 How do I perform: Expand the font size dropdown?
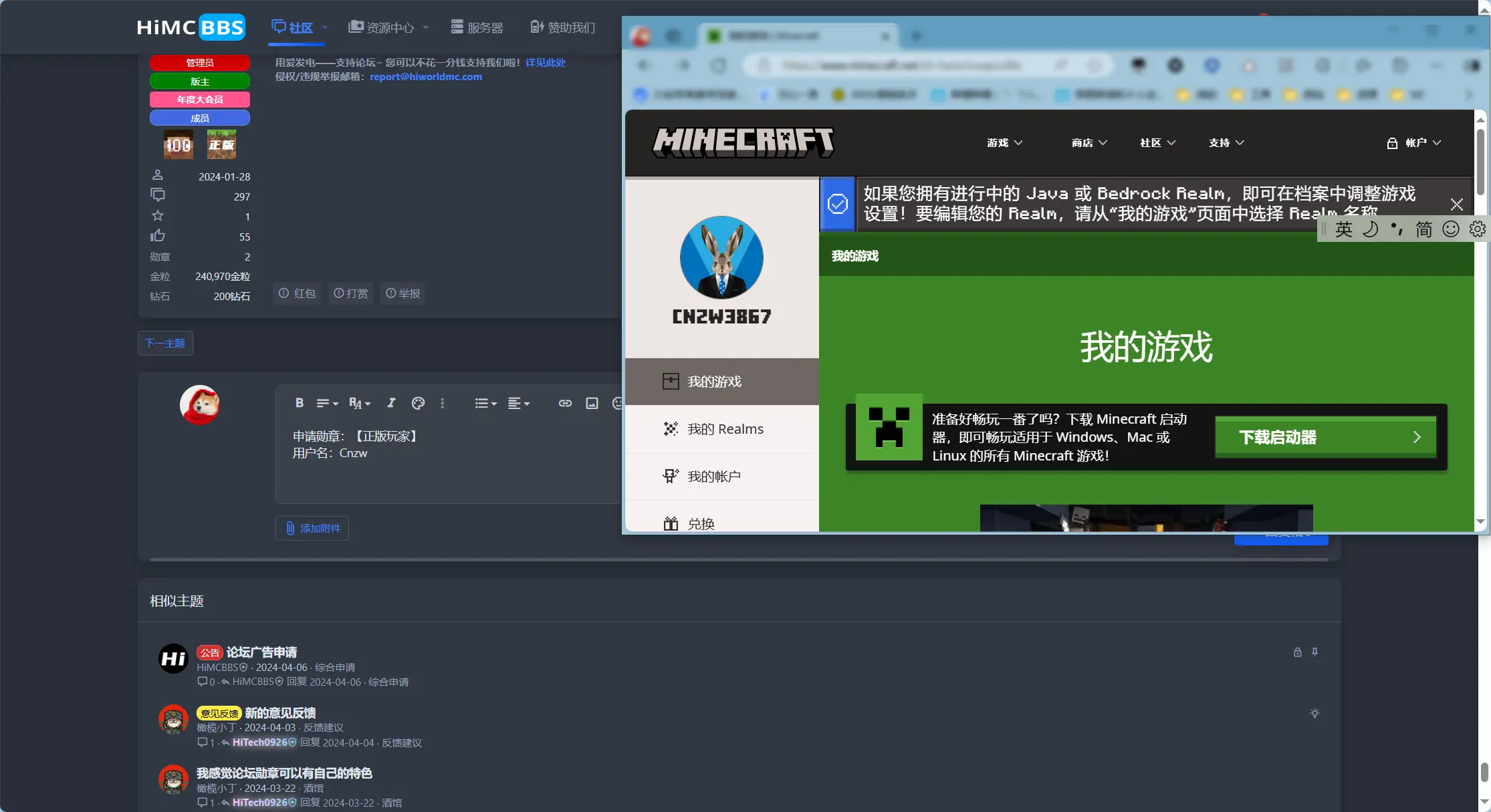[359, 403]
